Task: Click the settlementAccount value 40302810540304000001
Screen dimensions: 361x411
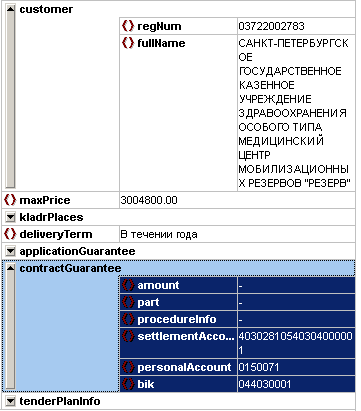Action: (x=295, y=343)
